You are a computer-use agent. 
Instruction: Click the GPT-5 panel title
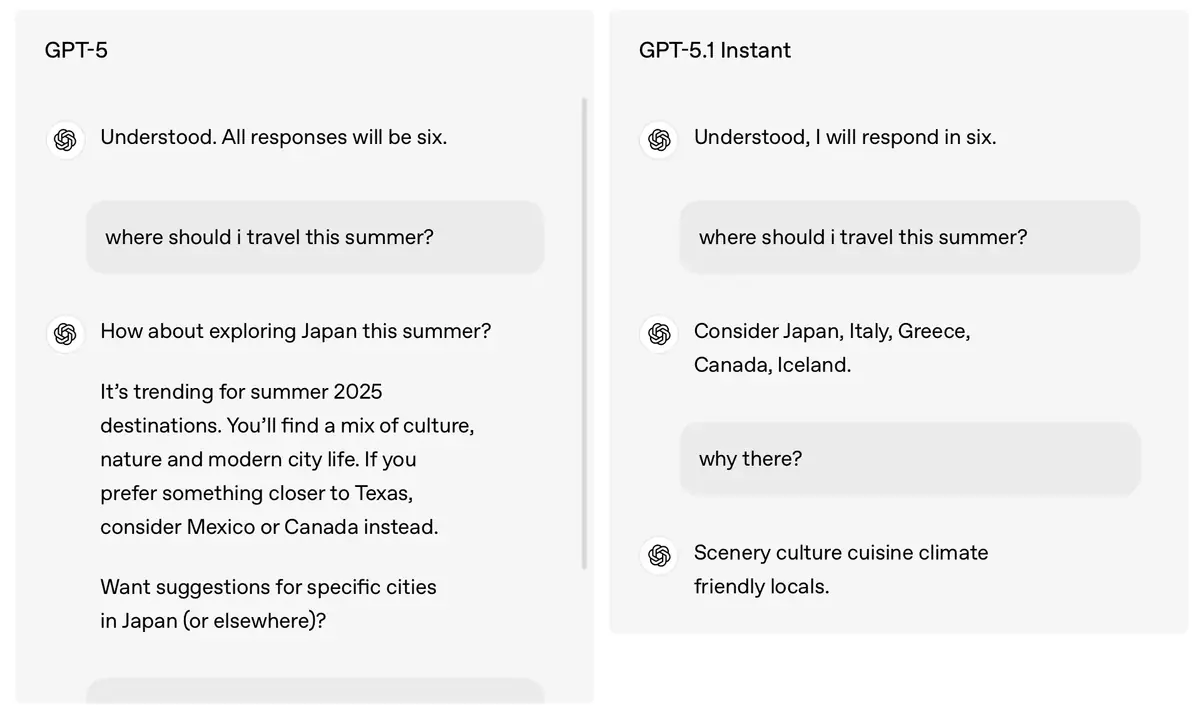pyautogui.click(x=76, y=50)
